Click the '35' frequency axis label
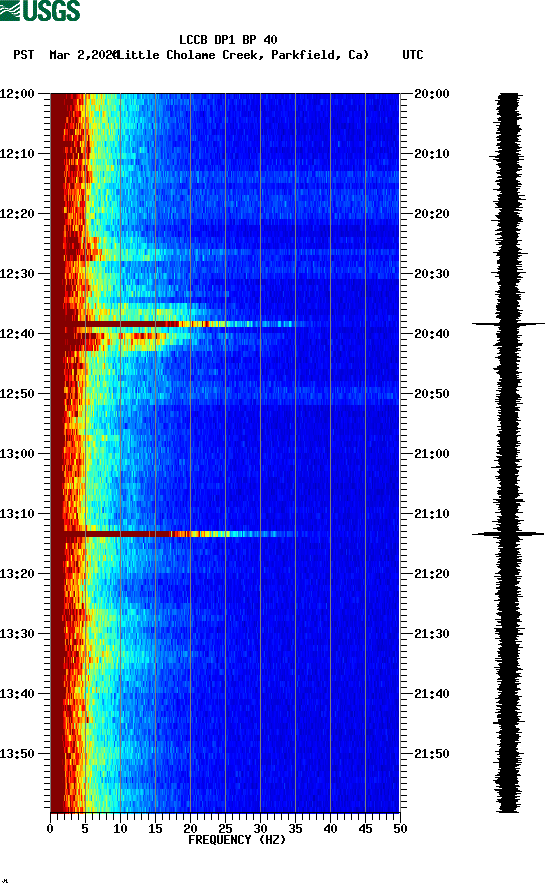The image size is (552, 892). click(x=295, y=829)
